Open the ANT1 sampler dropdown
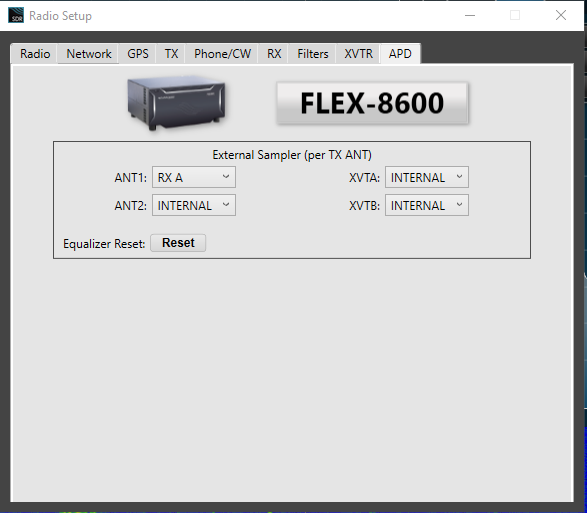Screen dimensions: 587x513 (194, 177)
